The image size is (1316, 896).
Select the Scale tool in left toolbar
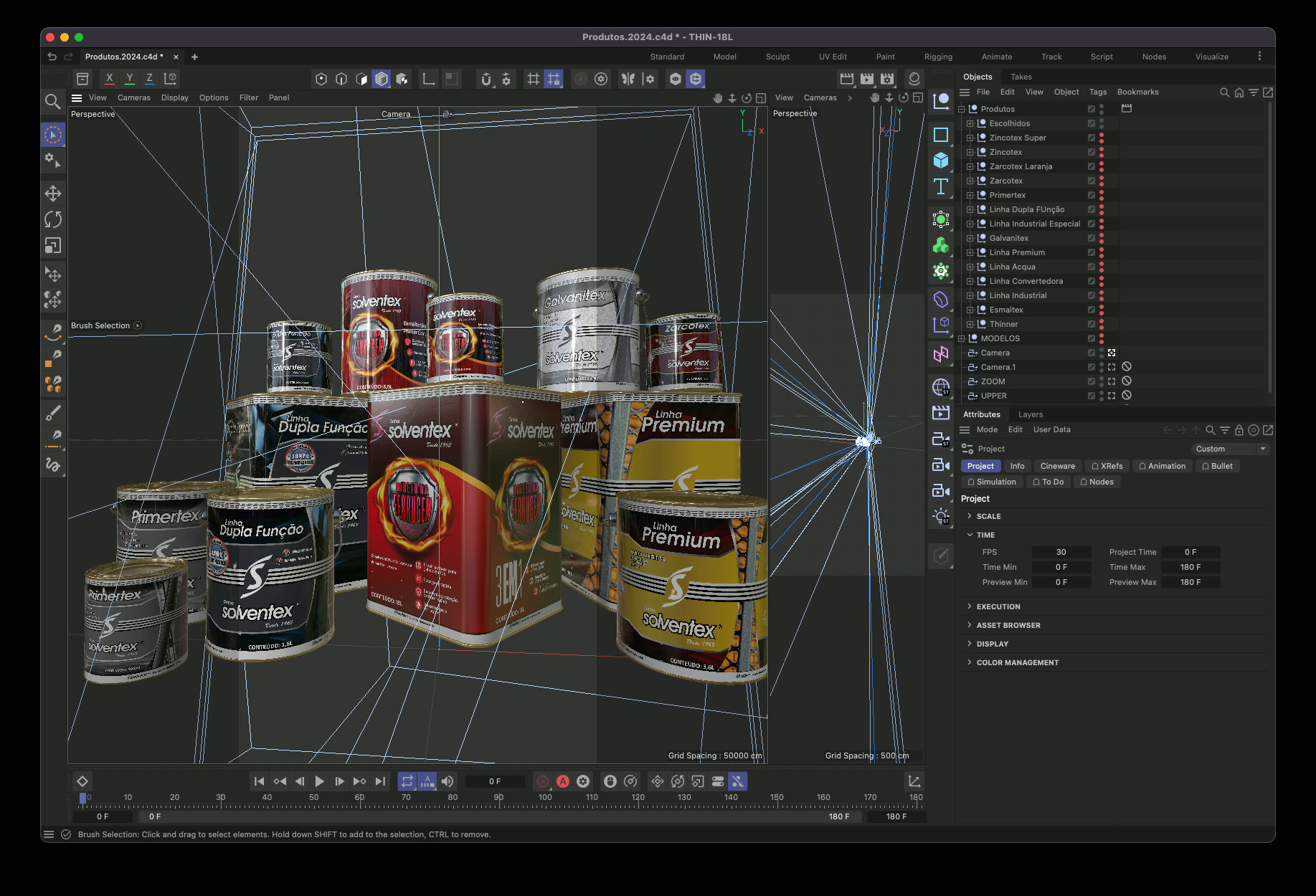click(x=53, y=245)
